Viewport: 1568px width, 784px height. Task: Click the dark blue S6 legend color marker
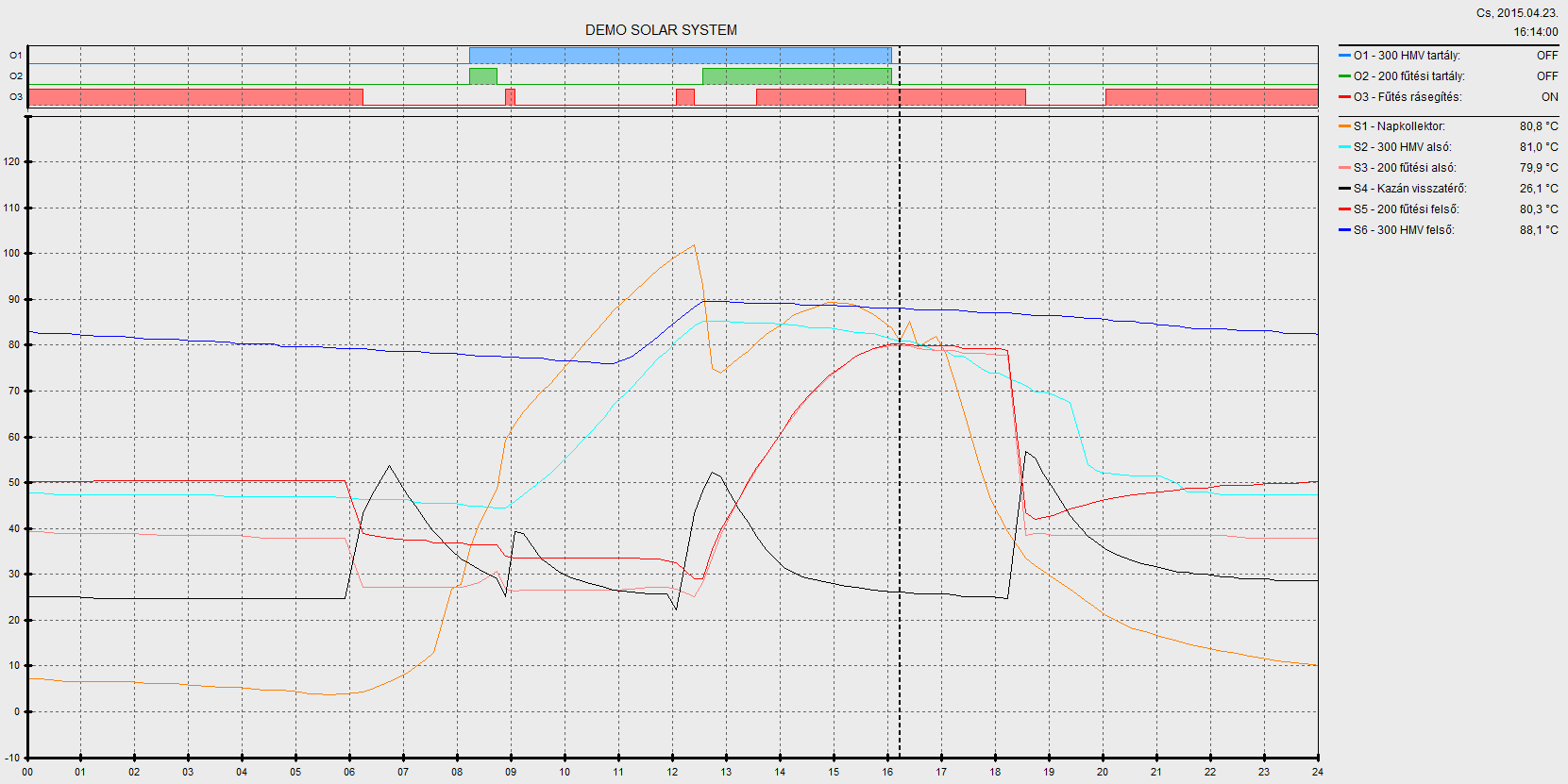[1344, 230]
